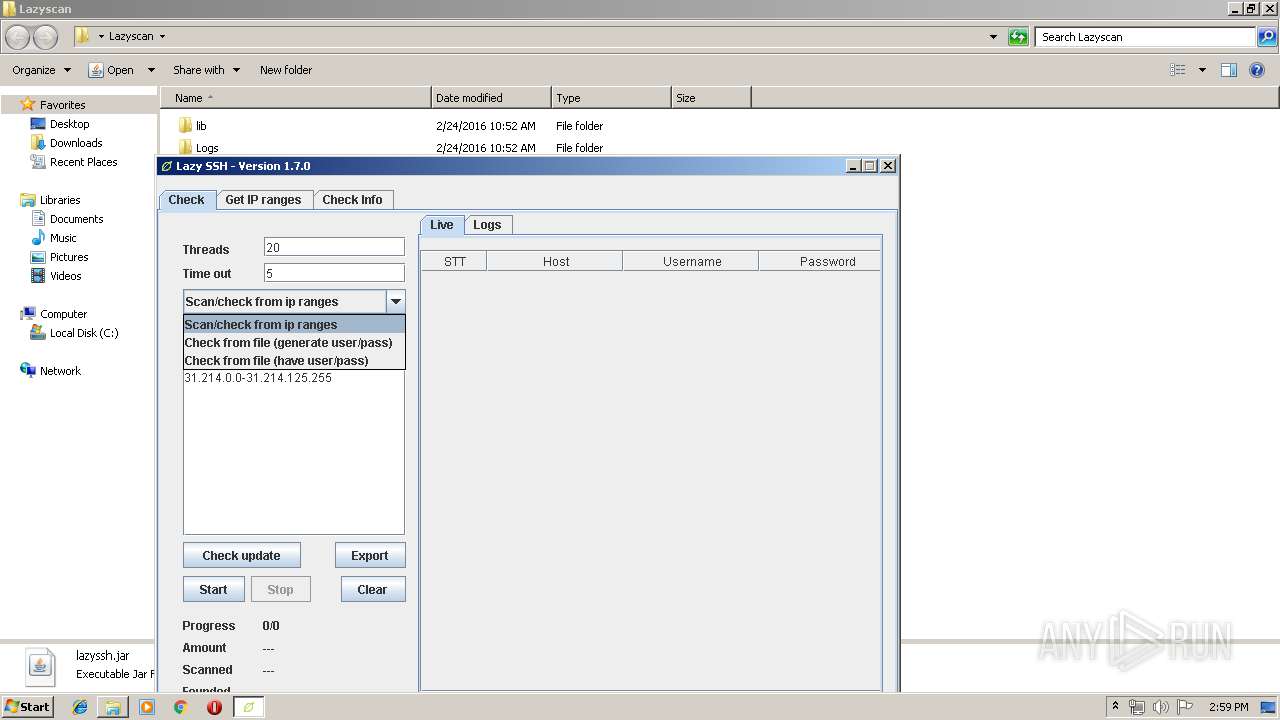Image resolution: width=1280 pixels, height=720 pixels.
Task: Open the Share with menu
Action: [206, 70]
